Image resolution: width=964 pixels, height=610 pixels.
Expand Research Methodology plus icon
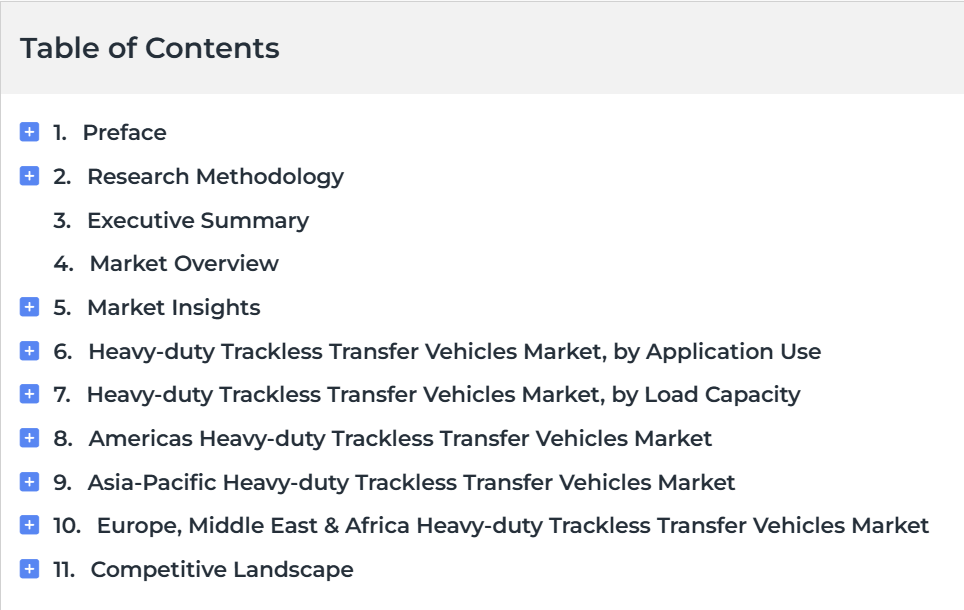[x=30, y=176]
